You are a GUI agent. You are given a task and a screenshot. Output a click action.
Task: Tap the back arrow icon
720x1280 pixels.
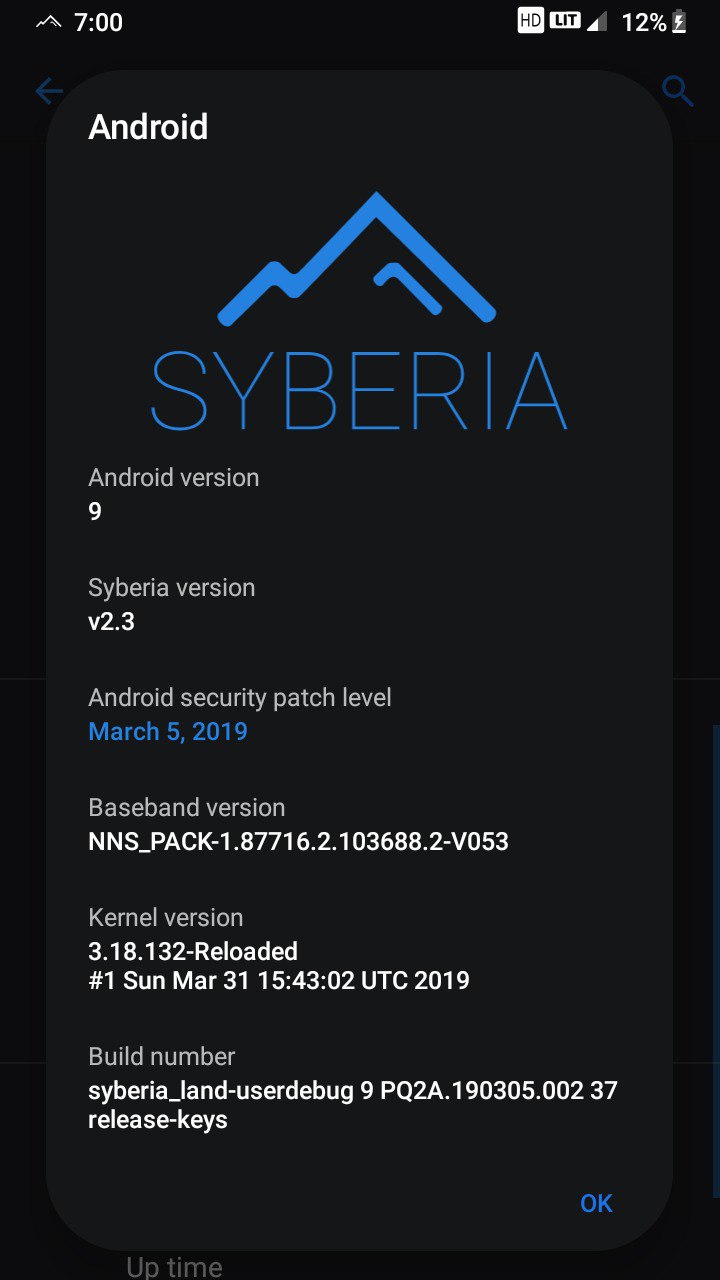(x=48, y=92)
